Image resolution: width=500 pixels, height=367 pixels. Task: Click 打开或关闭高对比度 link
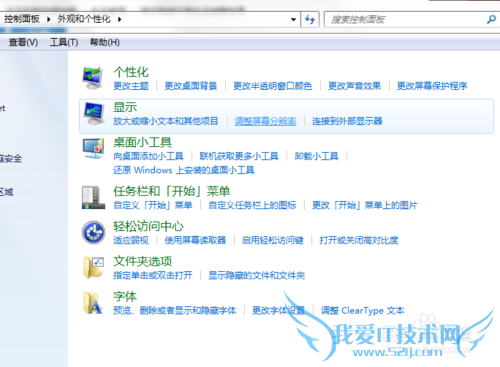click(359, 240)
